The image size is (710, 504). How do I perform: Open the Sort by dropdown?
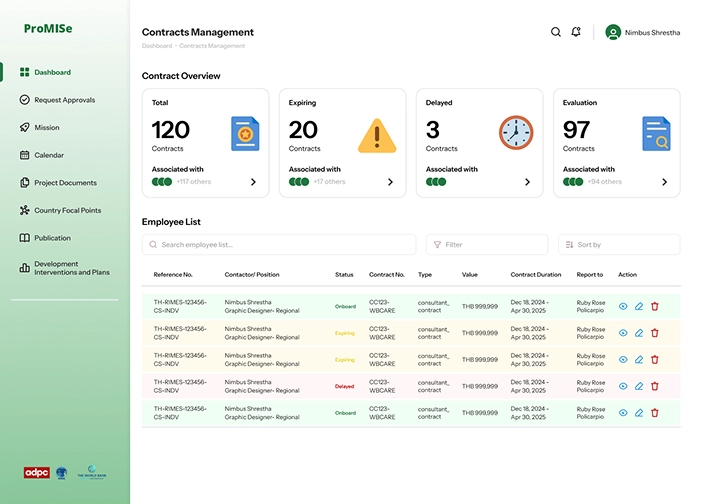tap(619, 244)
